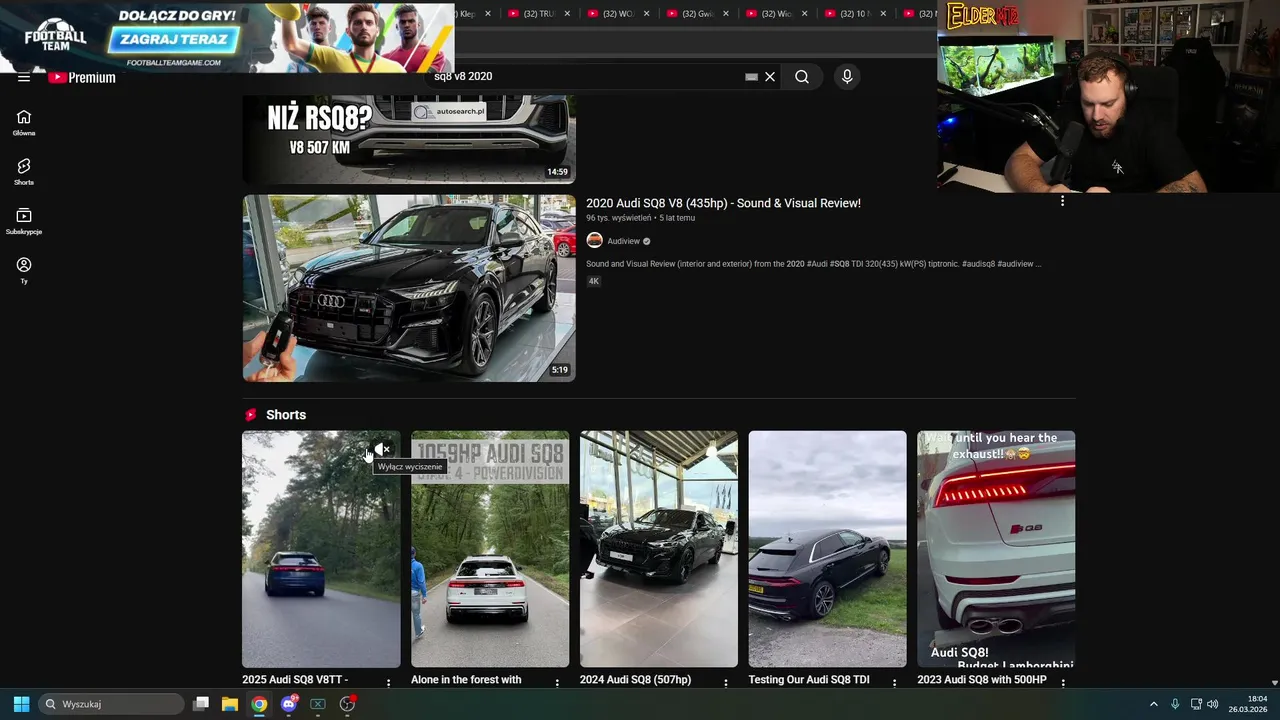Open options for Alone in the forest short
The height and width of the screenshot is (720, 1280).
tap(557, 683)
